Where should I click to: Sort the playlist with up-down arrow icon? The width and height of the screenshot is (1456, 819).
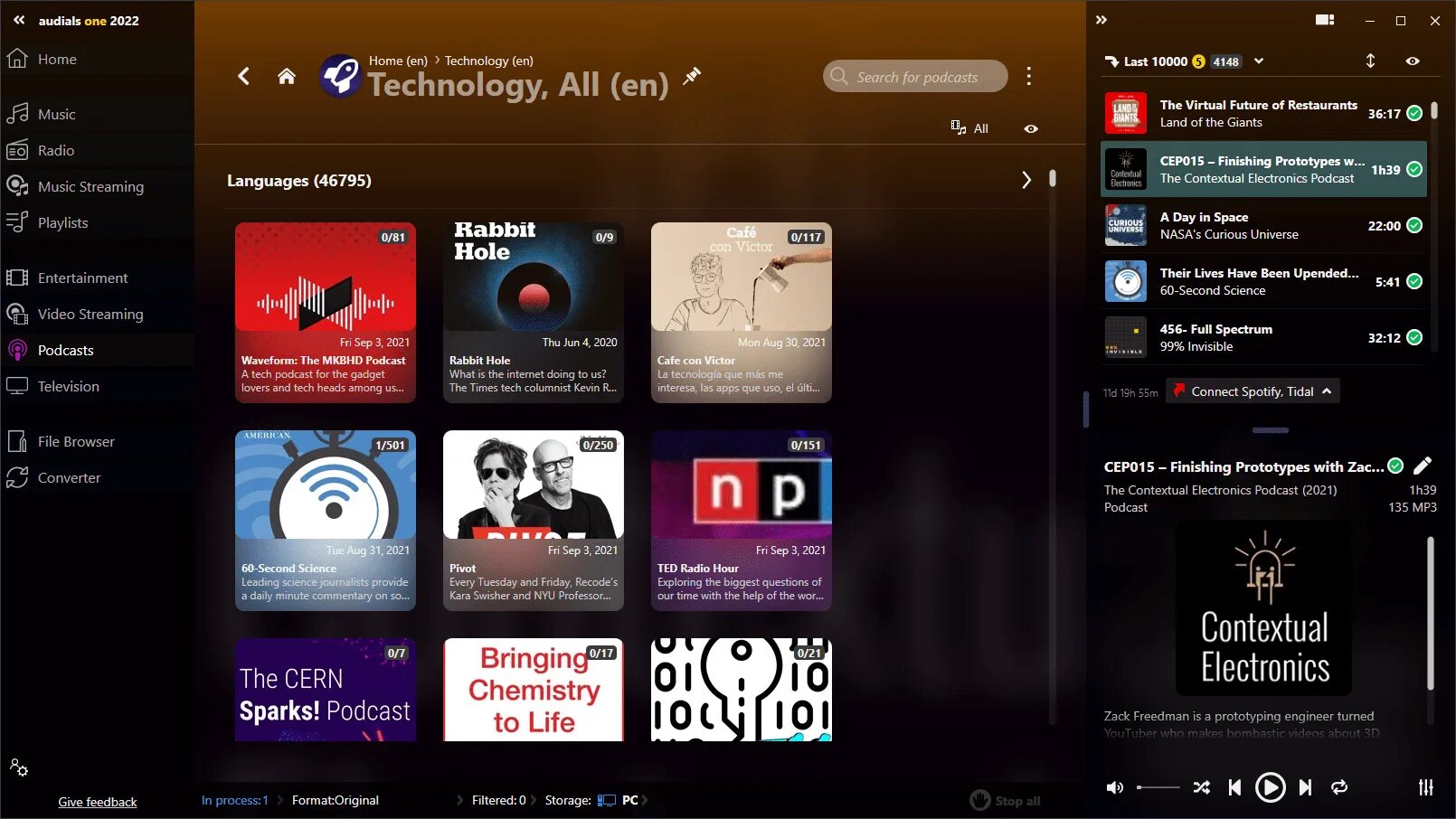[x=1370, y=61]
